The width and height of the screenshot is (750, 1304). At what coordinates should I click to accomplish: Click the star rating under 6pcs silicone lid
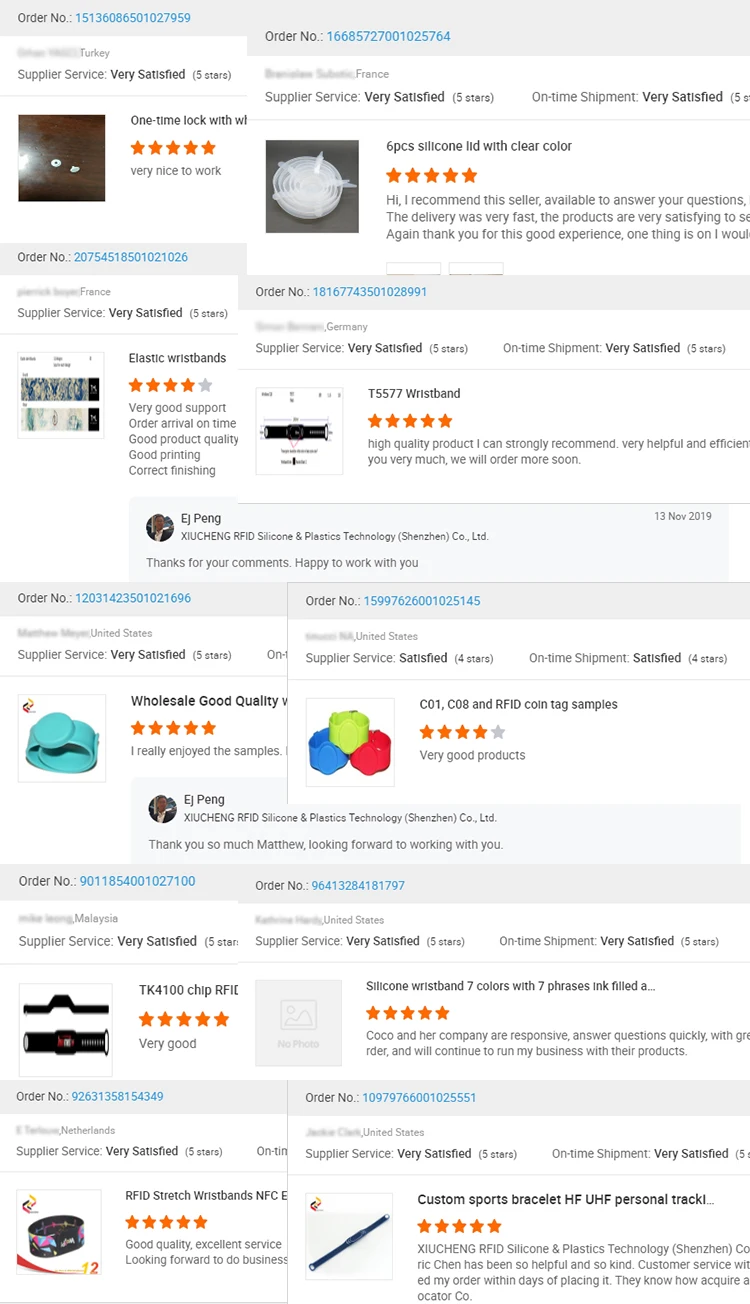pos(431,176)
